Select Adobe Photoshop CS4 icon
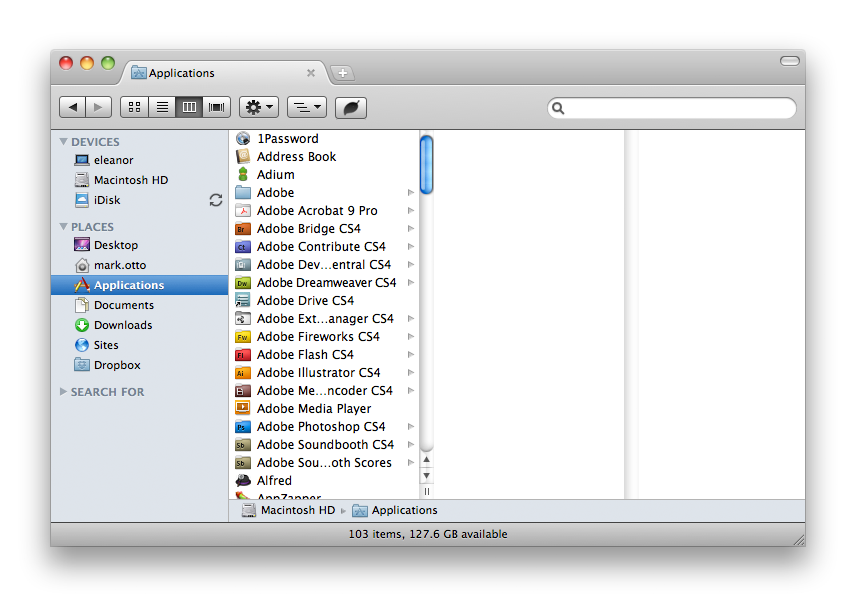This screenshot has width=856, height=597. 243,427
